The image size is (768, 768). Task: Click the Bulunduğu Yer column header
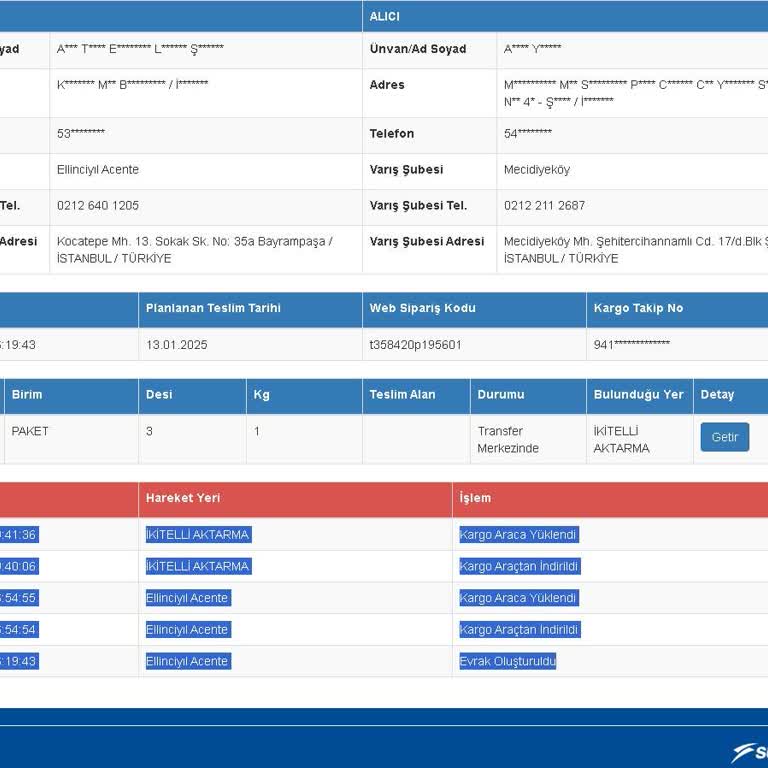[x=640, y=395]
